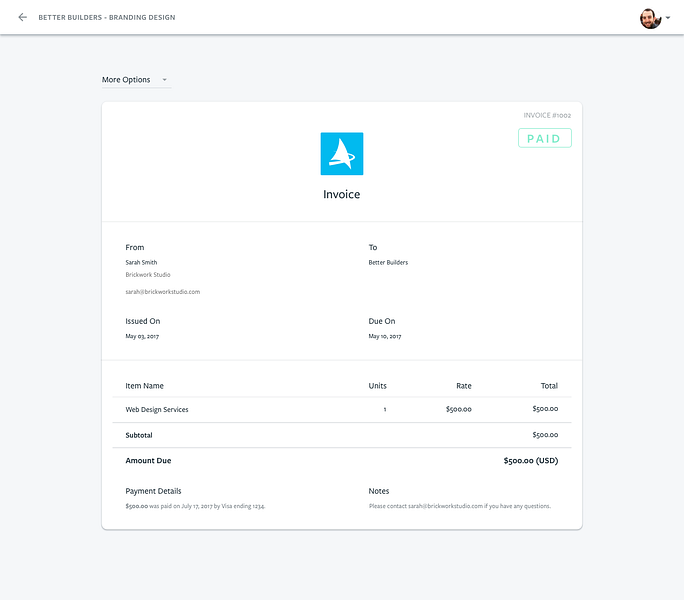
Task: Click the contact note under Notes
Action: (x=460, y=506)
